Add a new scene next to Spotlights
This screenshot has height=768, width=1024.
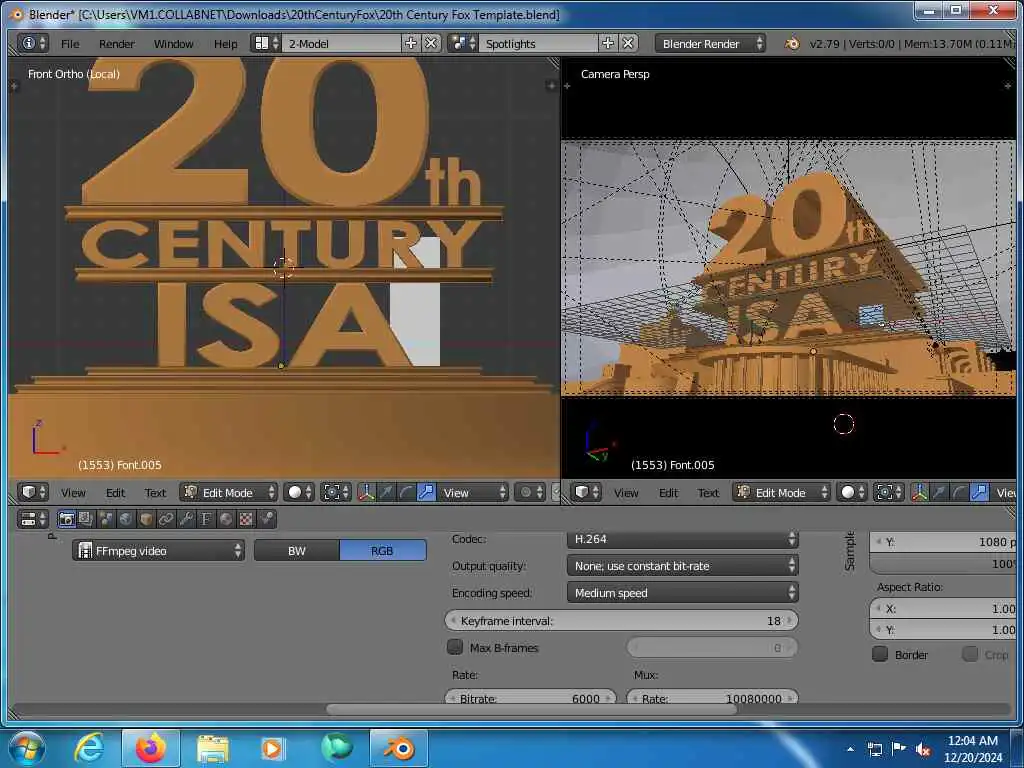(x=608, y=43)
